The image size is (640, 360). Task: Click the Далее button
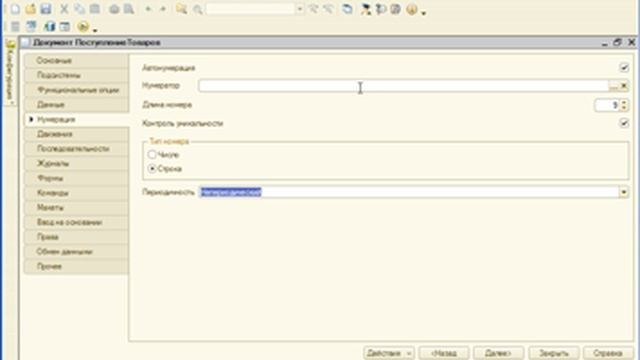tap(498, 353)
